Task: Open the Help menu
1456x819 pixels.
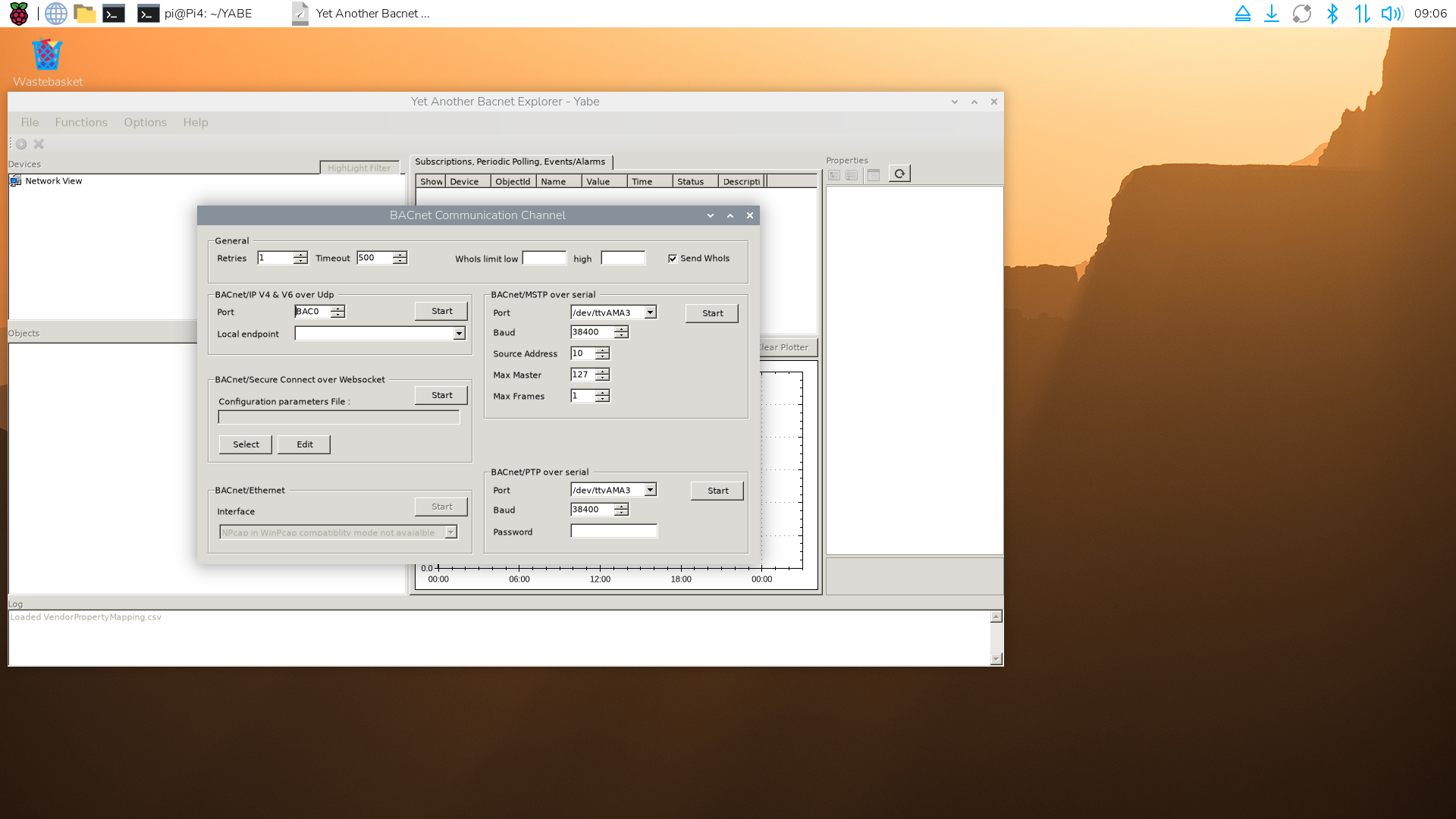Action: pyautogui.click(x=195, y=122)
